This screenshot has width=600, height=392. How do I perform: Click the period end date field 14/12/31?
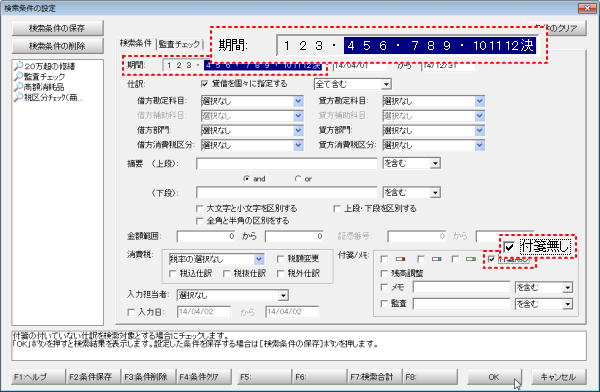(x=448, y=66)
